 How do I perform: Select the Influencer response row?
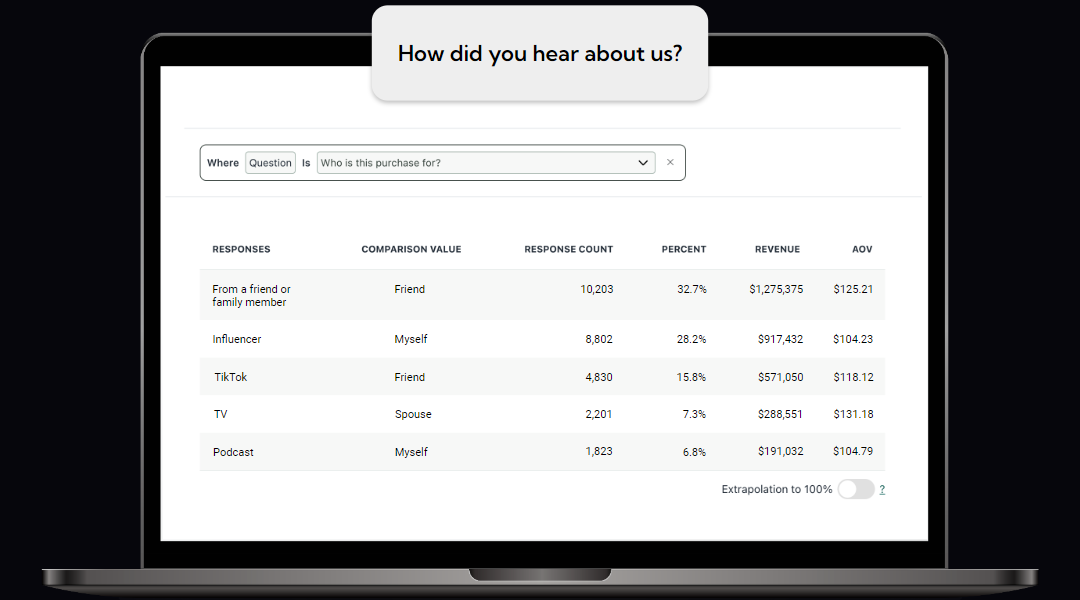(x=237, y=339)
